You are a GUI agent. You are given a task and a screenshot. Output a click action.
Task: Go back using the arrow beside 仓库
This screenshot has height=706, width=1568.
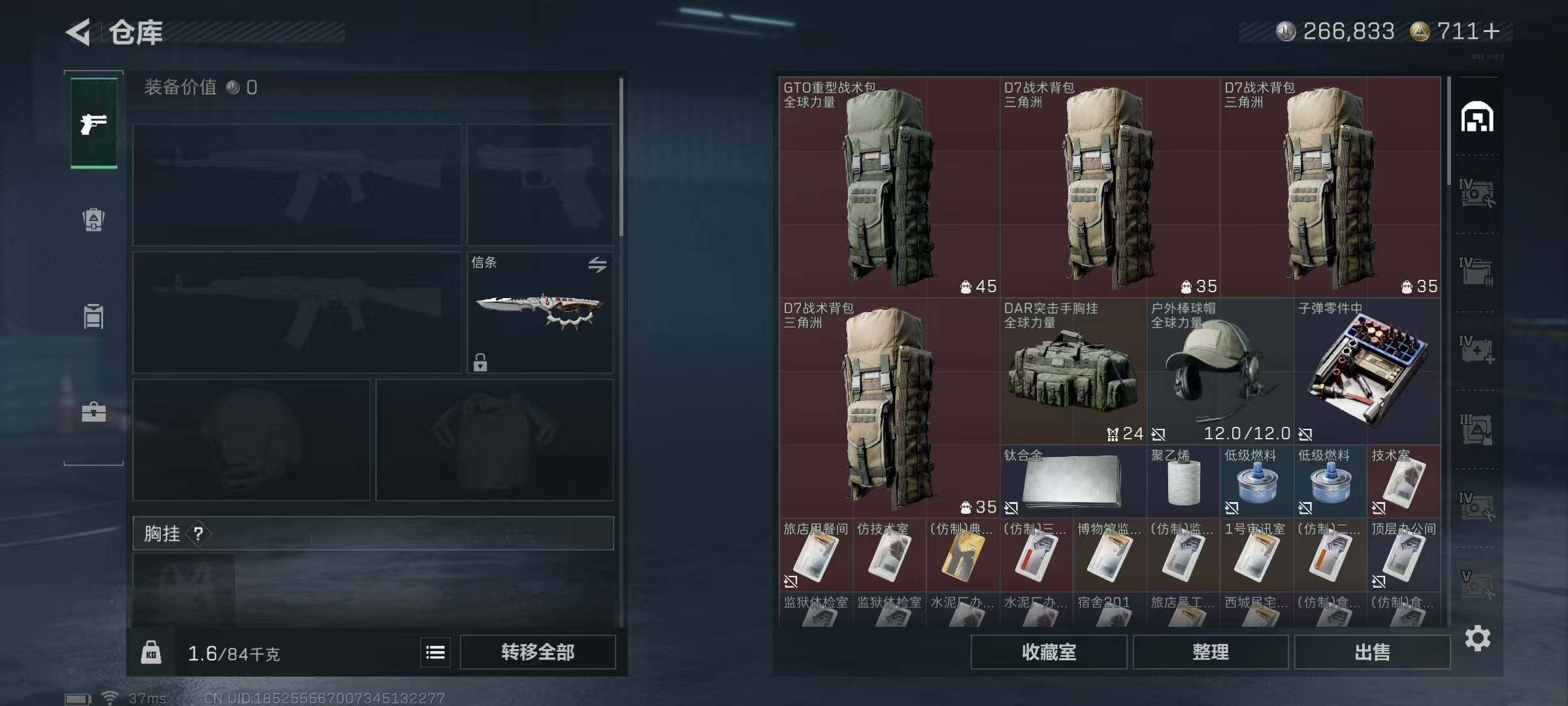point(78,32)
